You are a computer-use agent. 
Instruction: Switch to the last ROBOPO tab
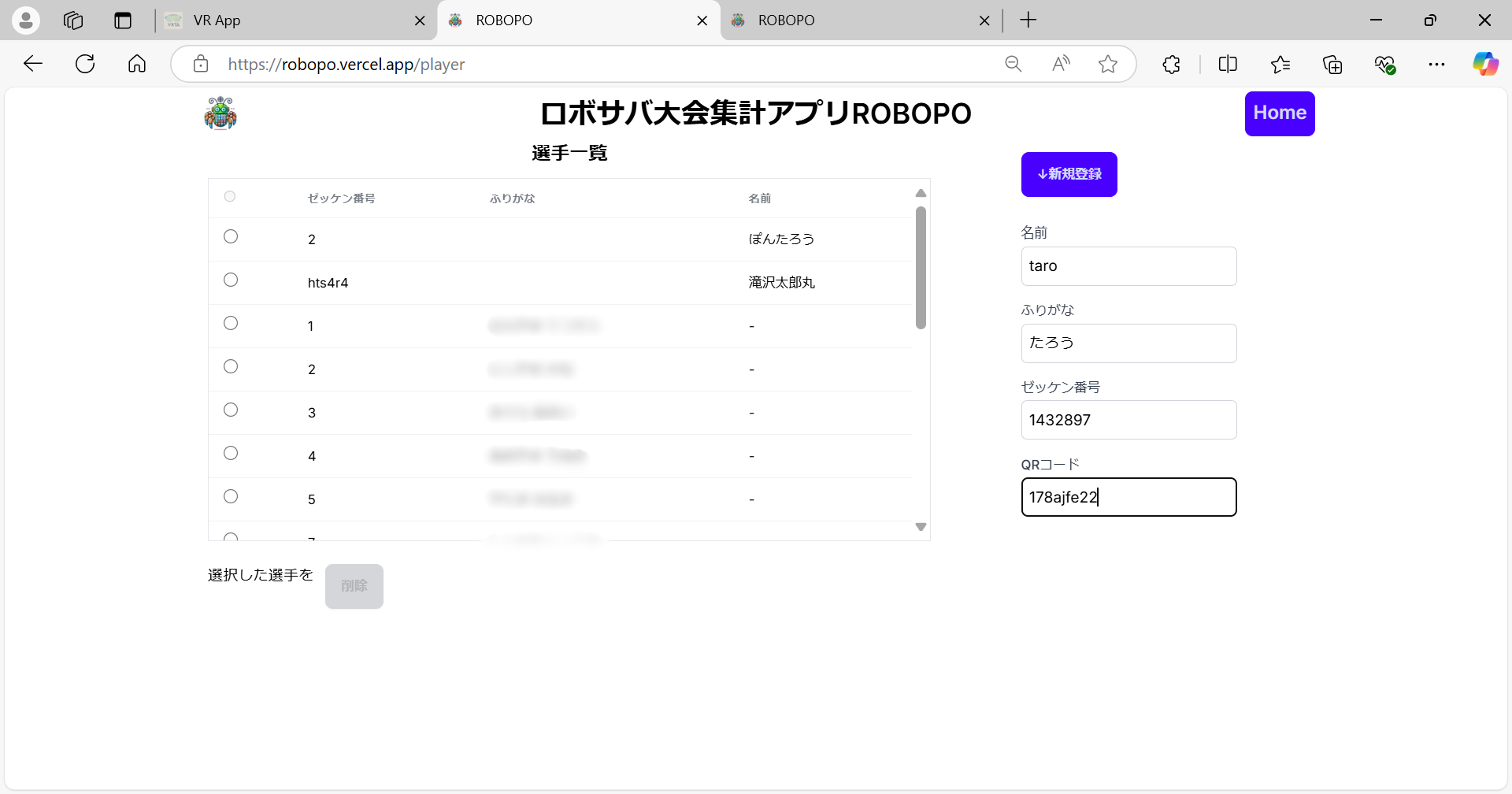(854, 20)
